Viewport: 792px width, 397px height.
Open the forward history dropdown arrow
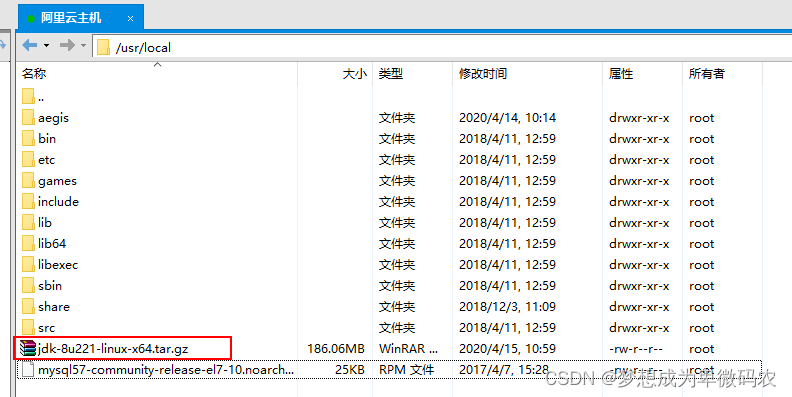(83, 45)
